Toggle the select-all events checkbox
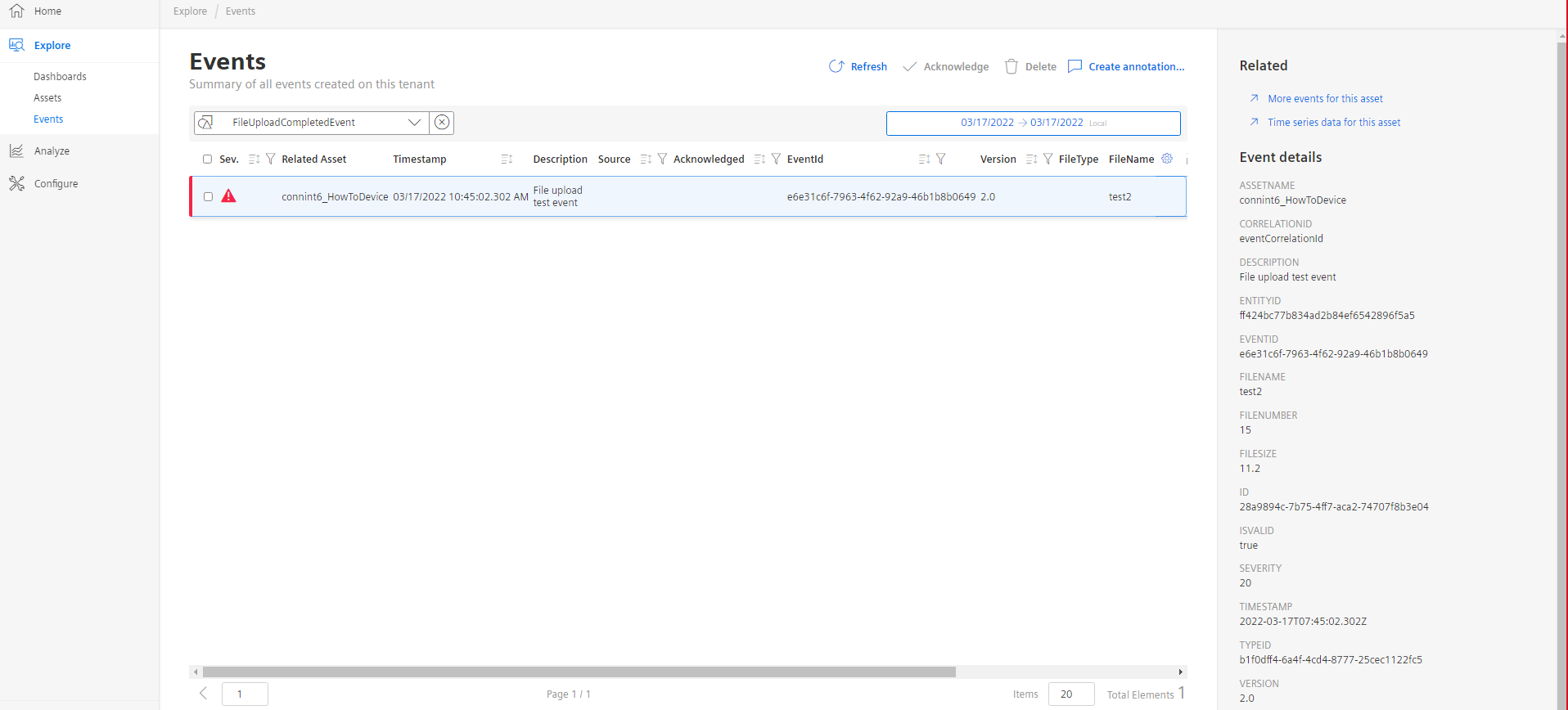This screenshot has width=1568, height=710. [207, 160]
